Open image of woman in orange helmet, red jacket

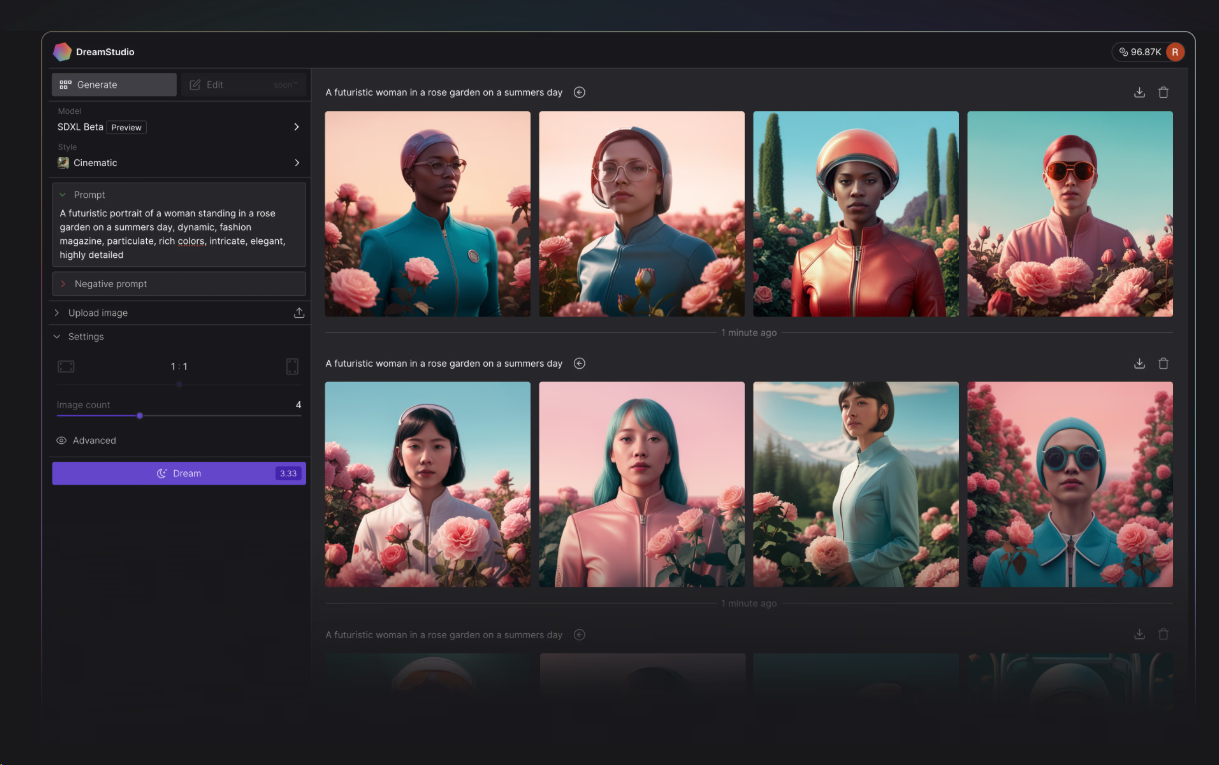click(856, 214)
